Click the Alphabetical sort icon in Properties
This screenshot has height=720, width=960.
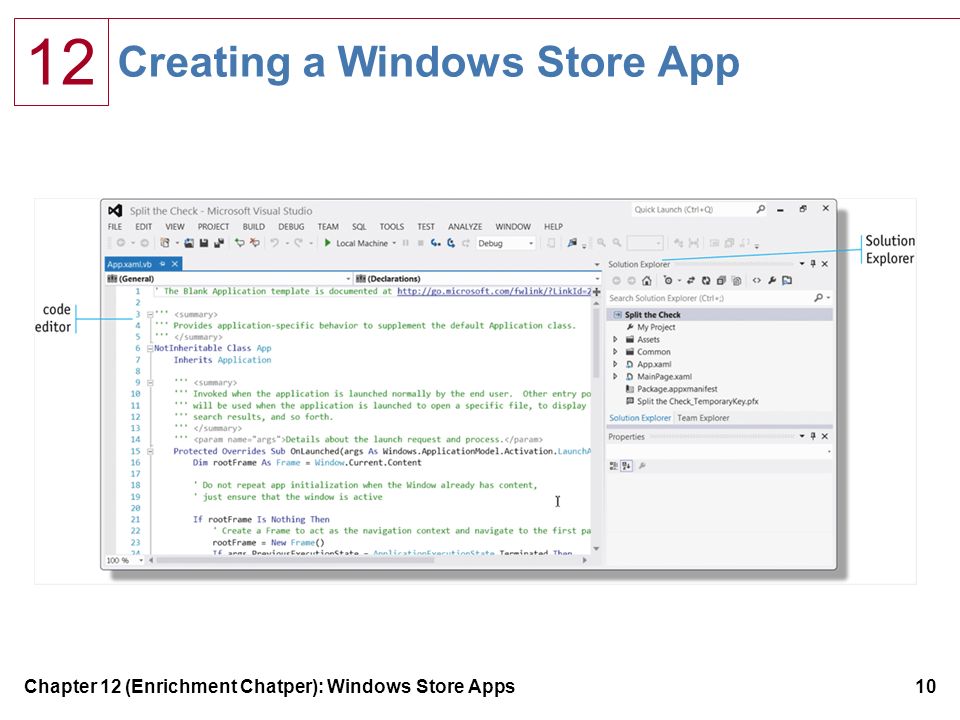(626, 466)
